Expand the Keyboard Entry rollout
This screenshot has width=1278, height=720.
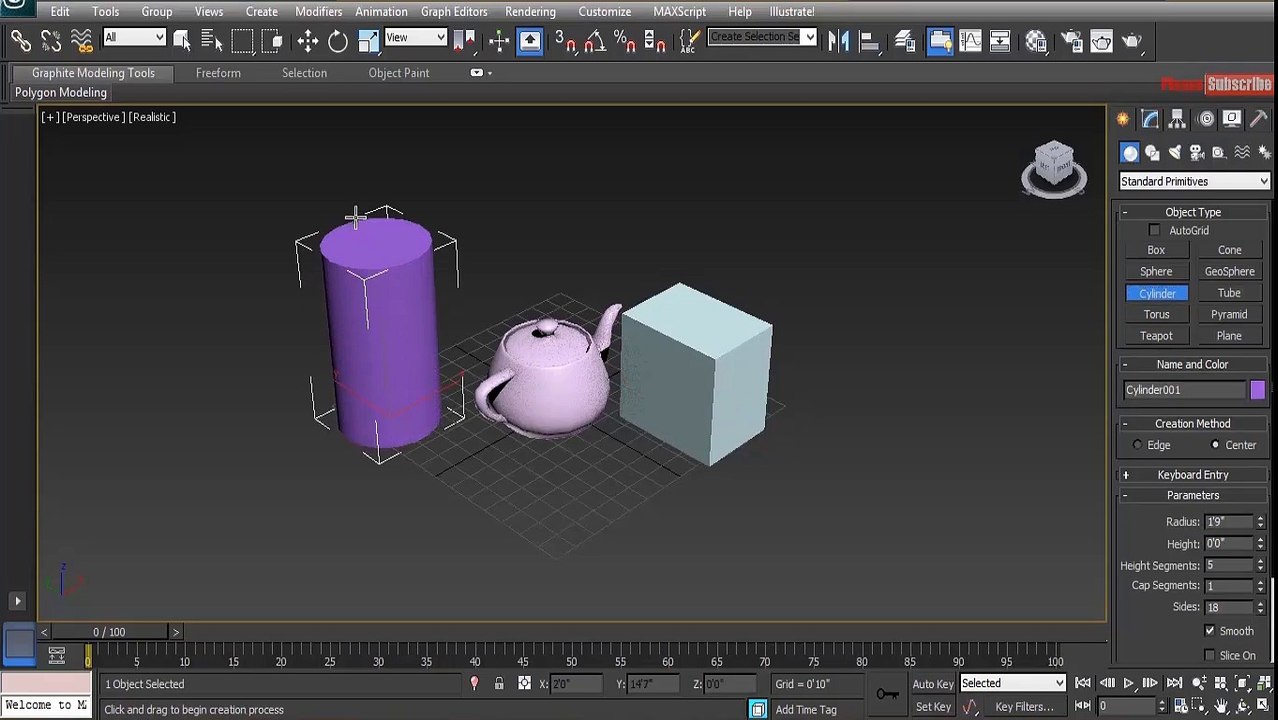(1192, 475)
